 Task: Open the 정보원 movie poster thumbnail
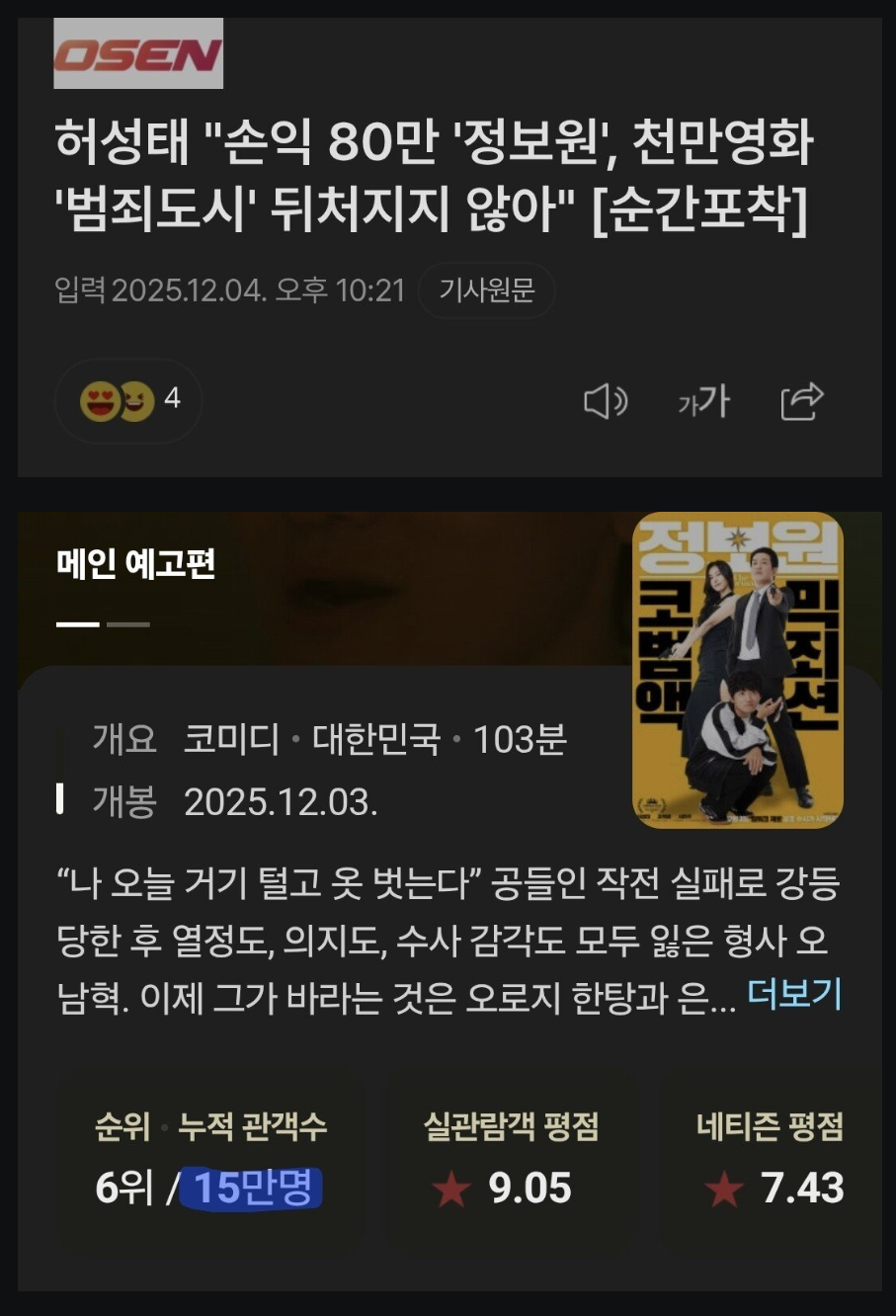tap(738, 670)
